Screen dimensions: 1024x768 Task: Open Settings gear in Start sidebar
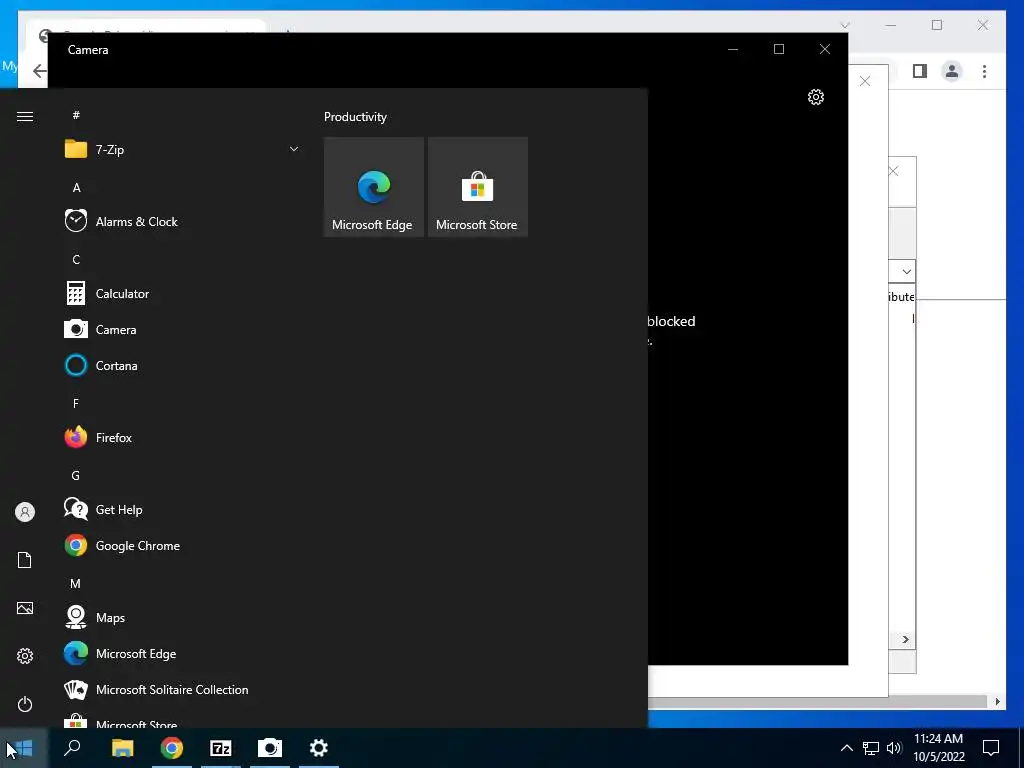25,656
